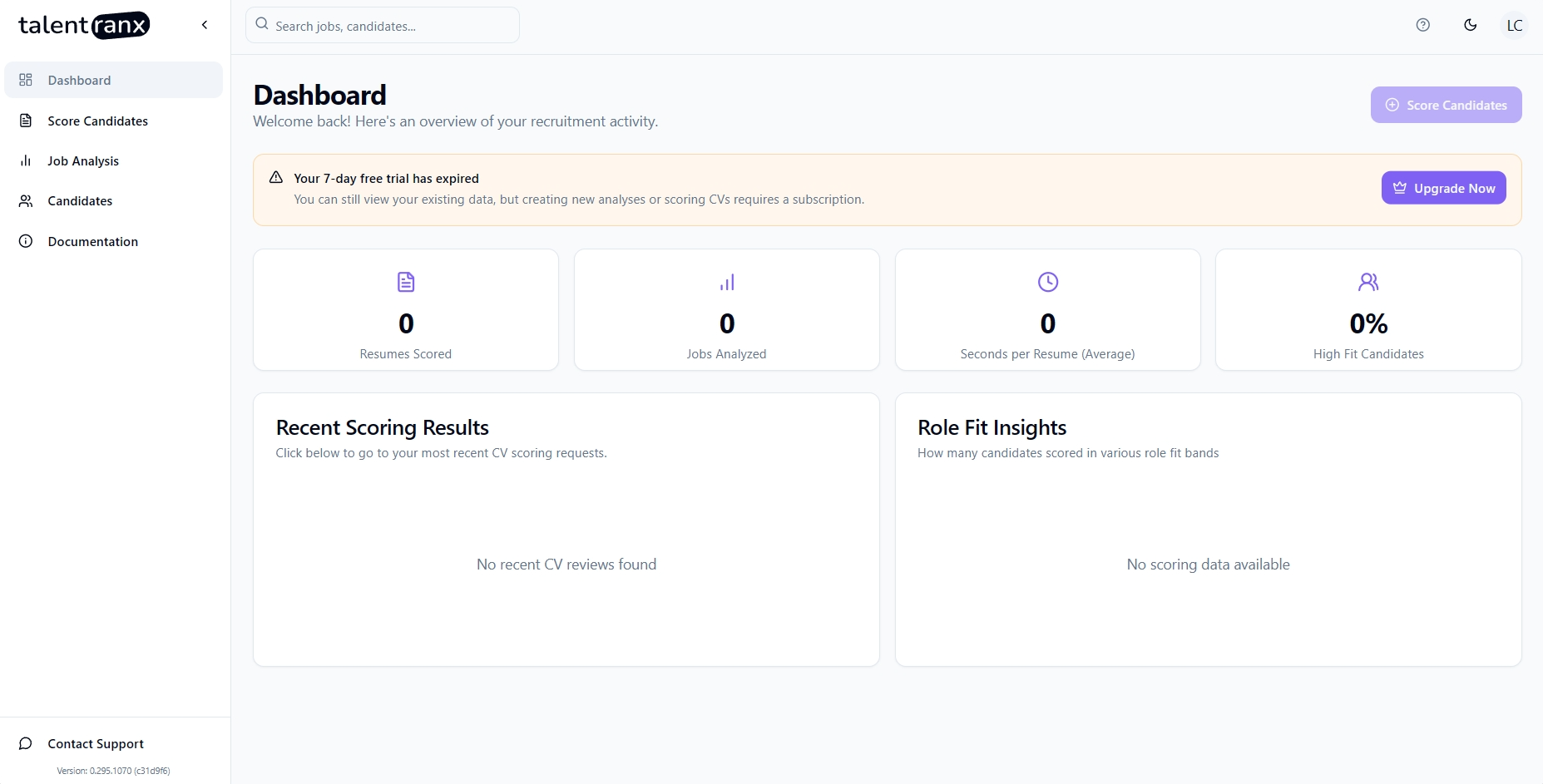Open the LC user avatar menu
Image resolution: width=1543 pixels, height=784 pixels.
1514,26
